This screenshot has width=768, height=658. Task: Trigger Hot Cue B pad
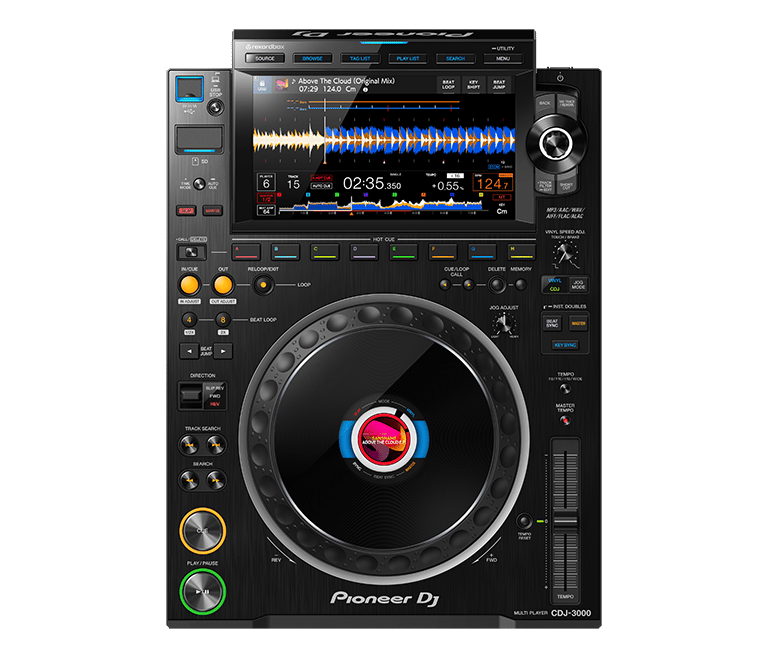pos(286,252)
